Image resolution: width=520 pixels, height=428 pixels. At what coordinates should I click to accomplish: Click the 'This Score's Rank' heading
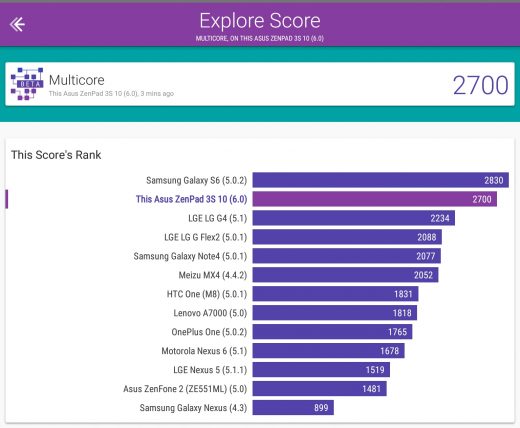56,155
